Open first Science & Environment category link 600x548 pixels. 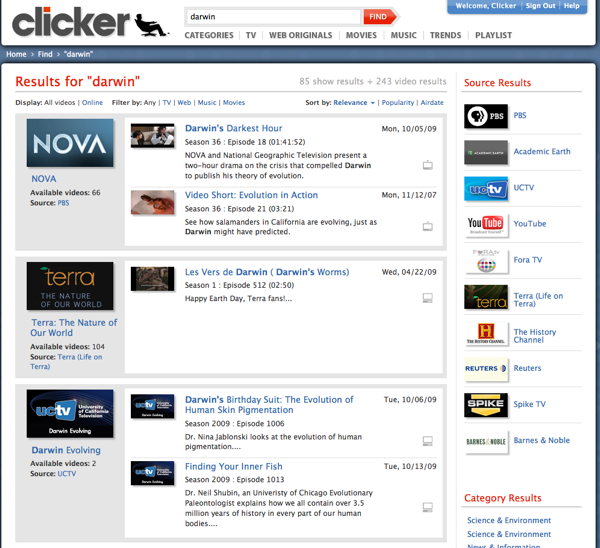509,520
